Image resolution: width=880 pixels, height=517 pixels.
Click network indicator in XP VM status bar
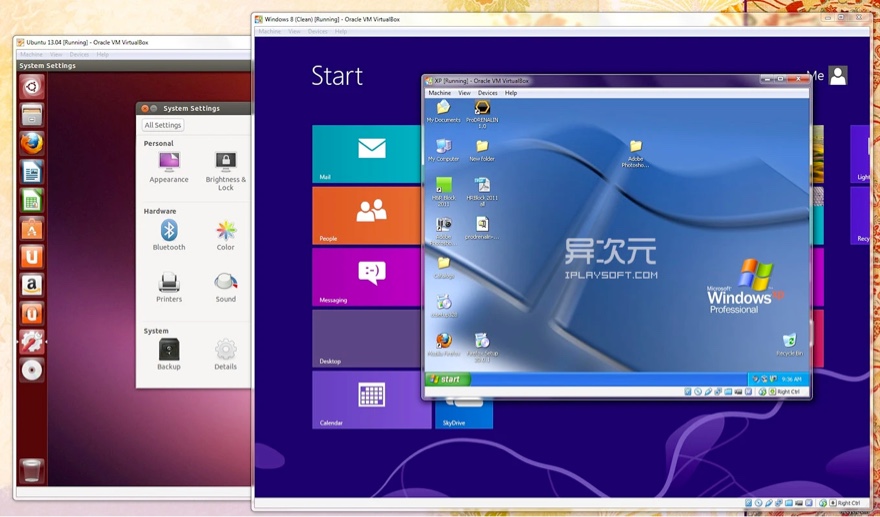tap(718, 392)
